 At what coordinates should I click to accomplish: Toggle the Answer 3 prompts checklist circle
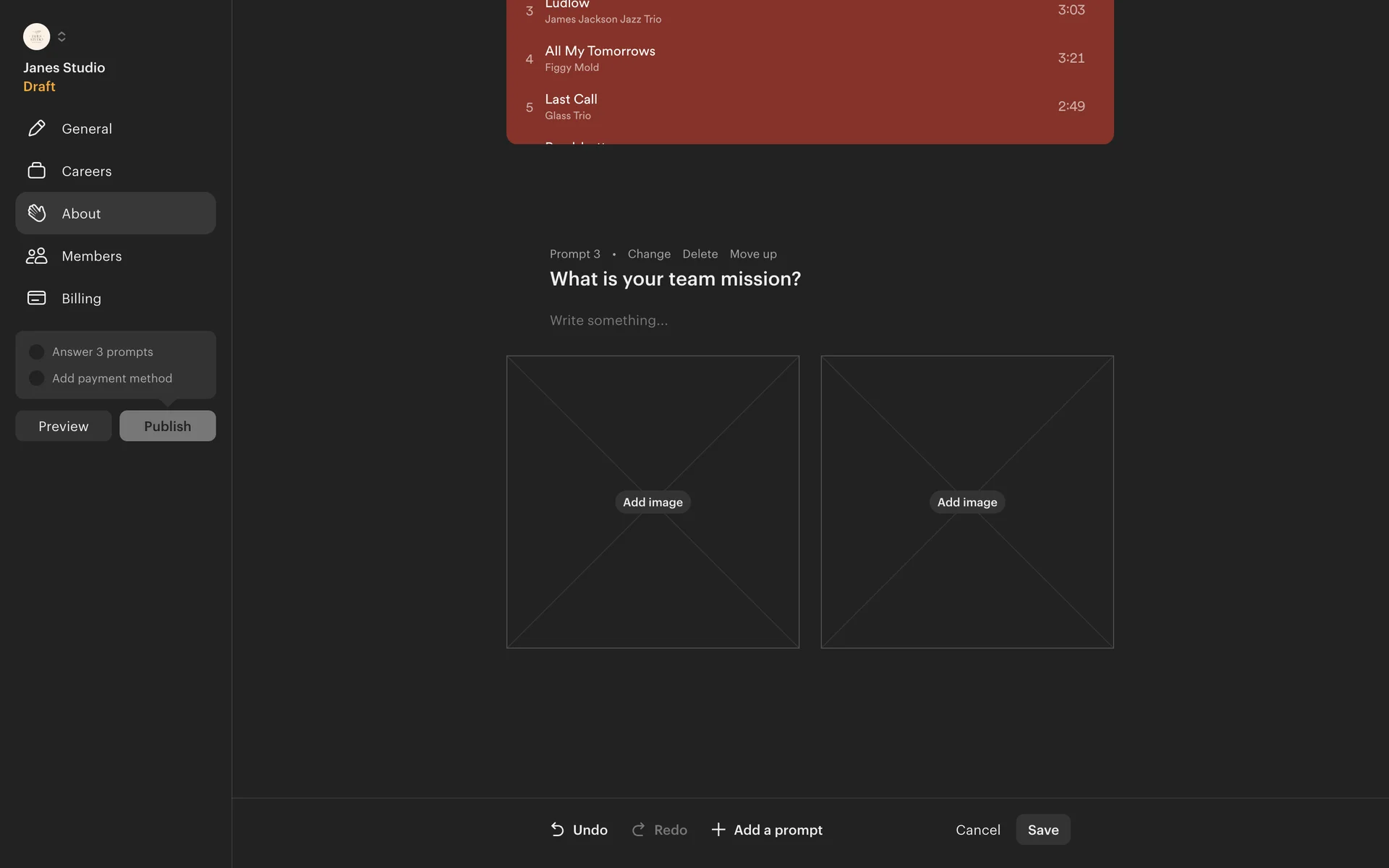coord(36,352)
